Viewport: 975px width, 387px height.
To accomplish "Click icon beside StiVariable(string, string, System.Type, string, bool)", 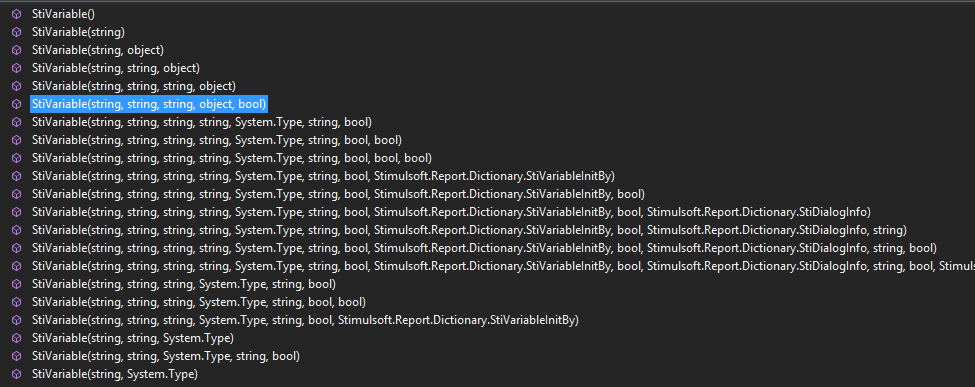I will (16, 356).
